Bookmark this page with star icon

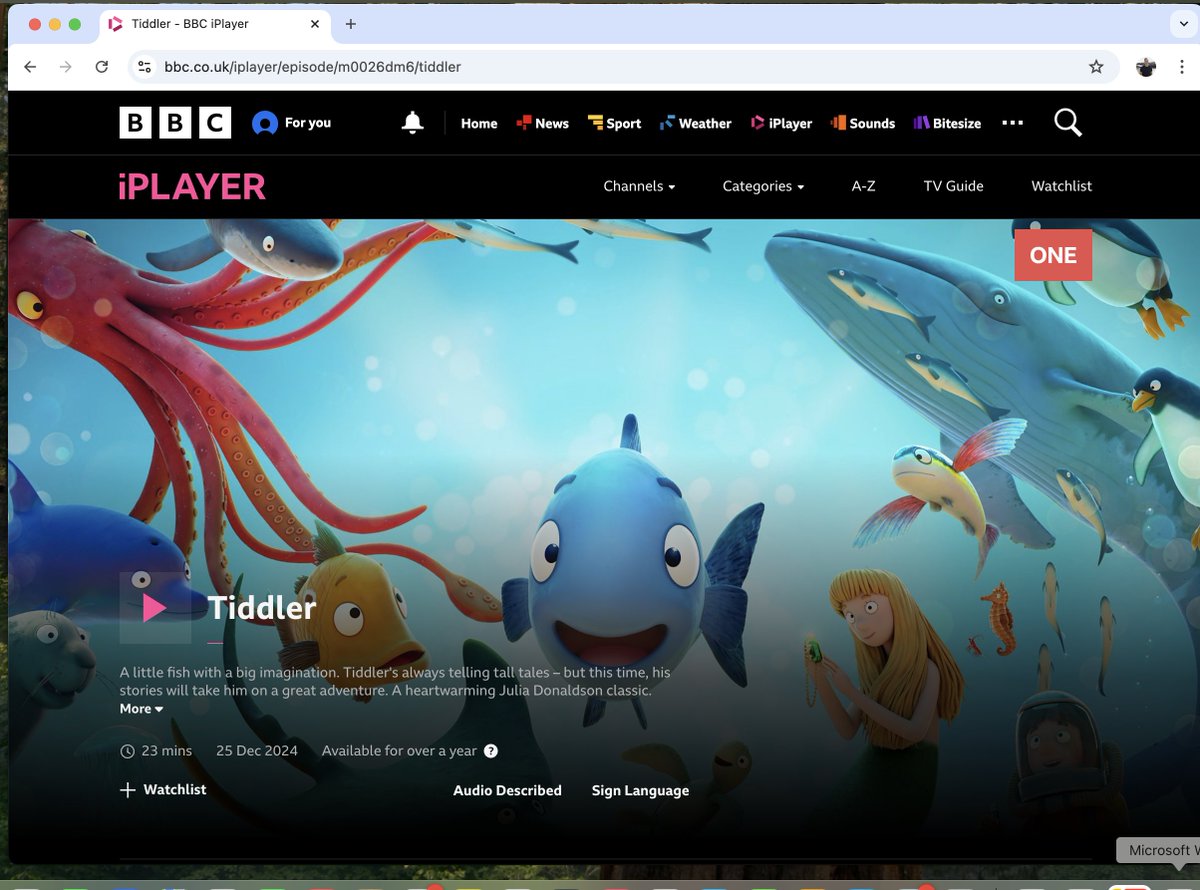tap(1096, 67)
